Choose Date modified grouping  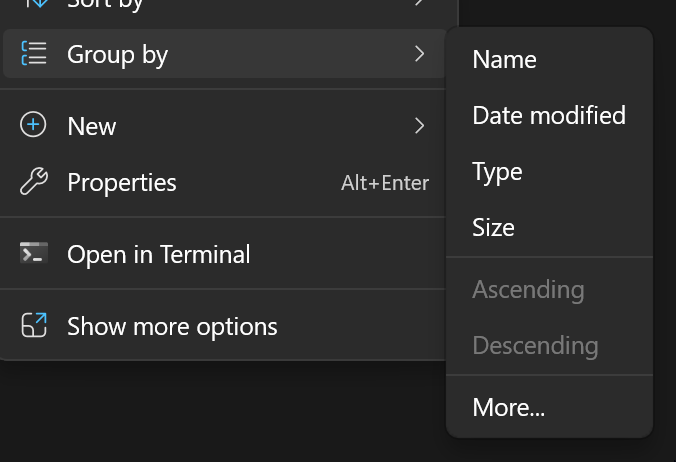(x=548, y=116)
